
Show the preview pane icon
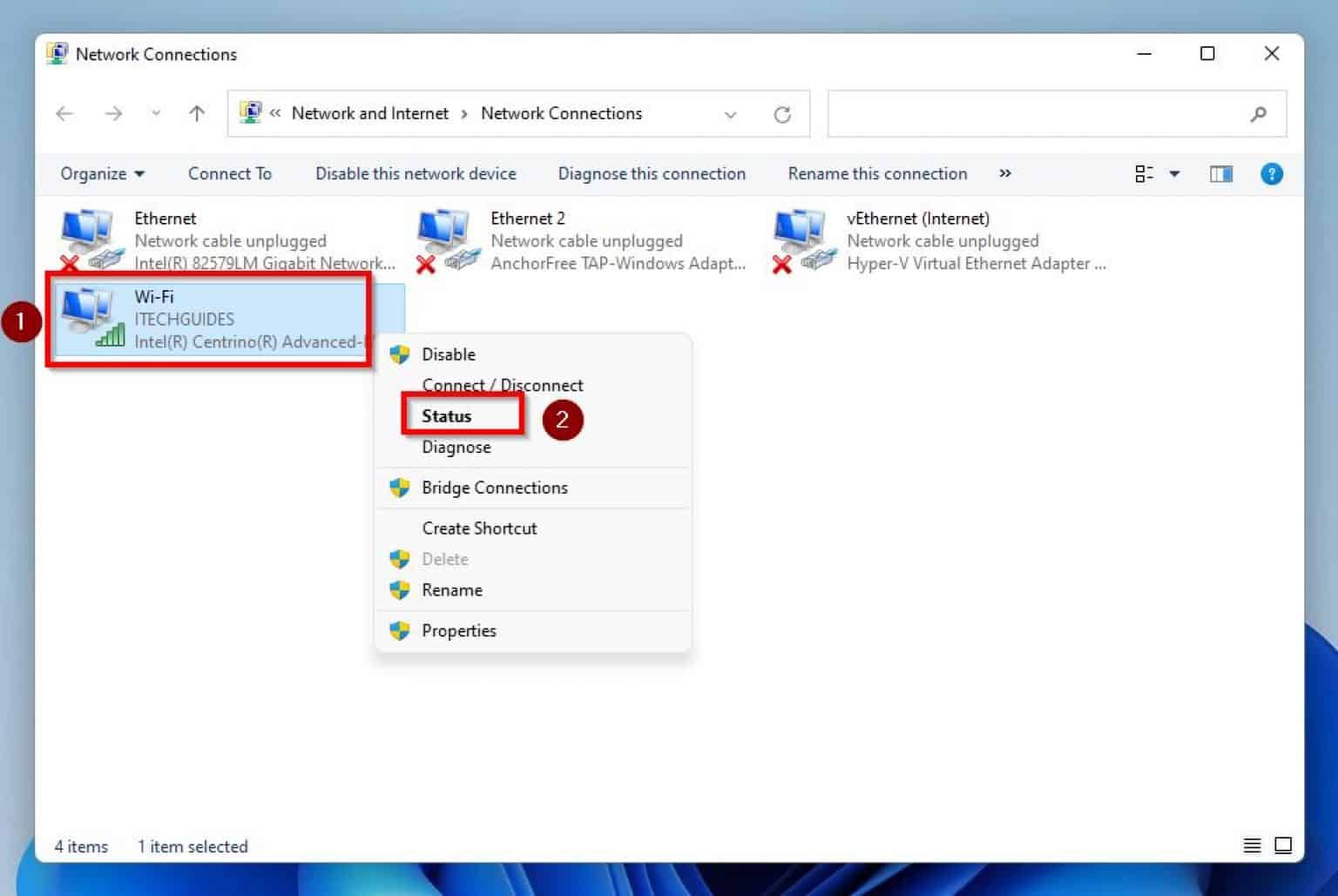pyautogui.click(x=1220, y=173)
